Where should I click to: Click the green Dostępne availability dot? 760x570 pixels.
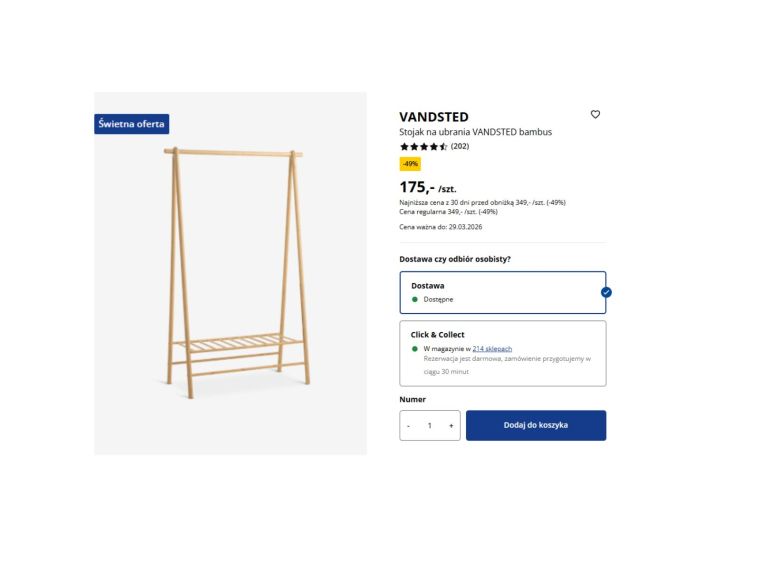(415, 299)
